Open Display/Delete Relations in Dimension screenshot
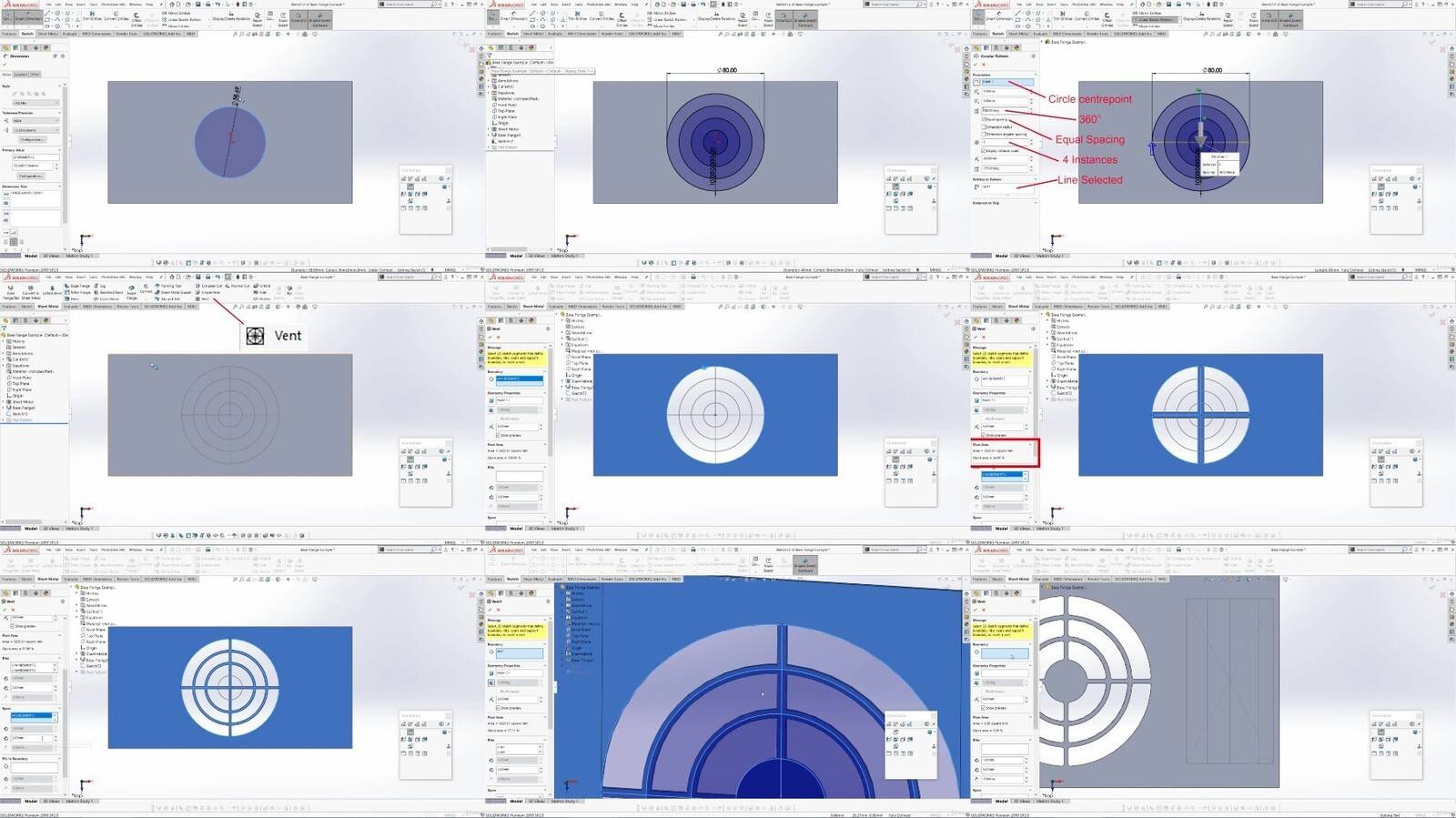The height and width of the screenshot is (818, 1456). [x=231, y=16]
